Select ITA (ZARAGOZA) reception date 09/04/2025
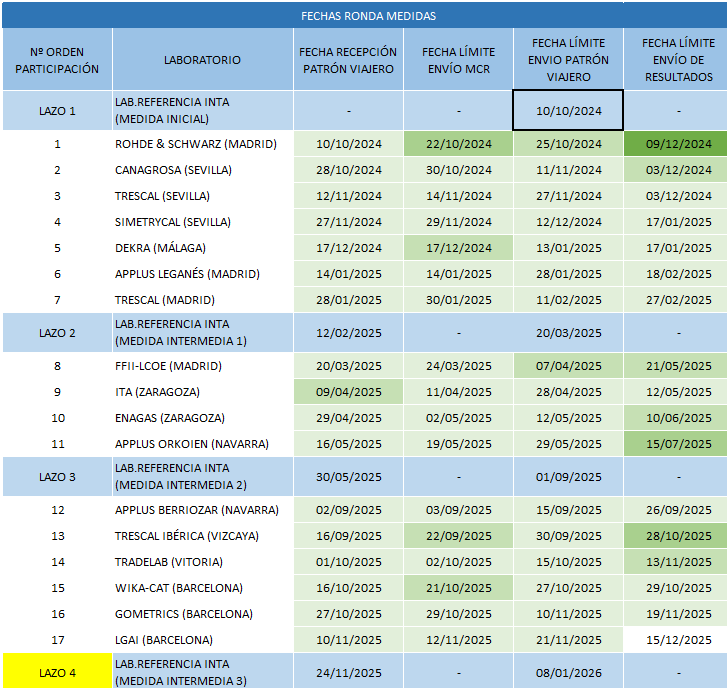Viewport: 727px width, 688px height. [349, 392]
